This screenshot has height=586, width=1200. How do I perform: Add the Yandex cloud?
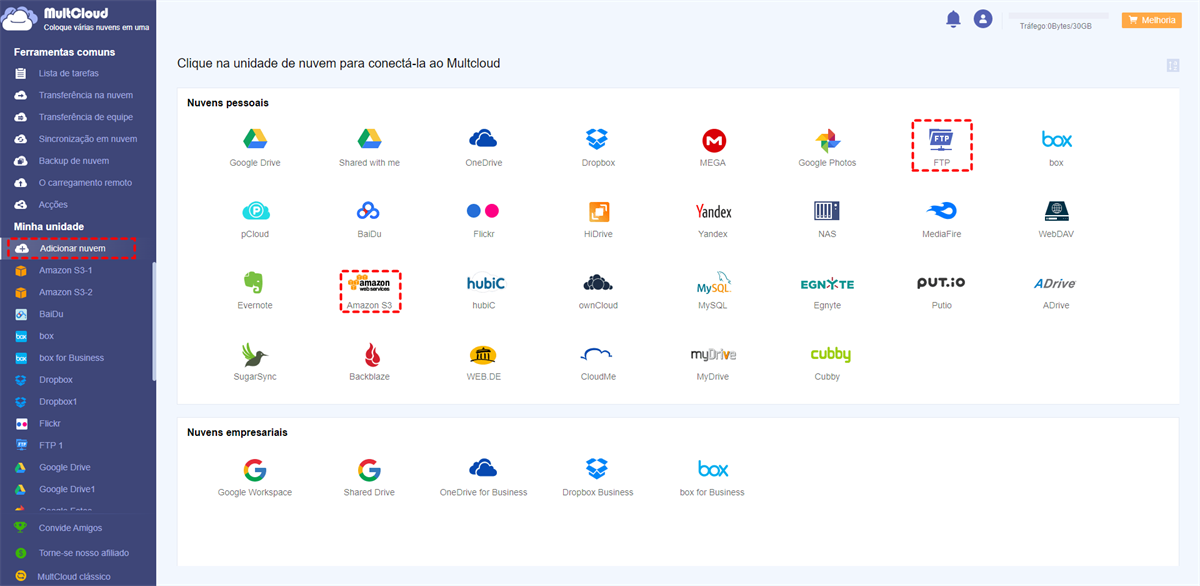coord(713,211)
